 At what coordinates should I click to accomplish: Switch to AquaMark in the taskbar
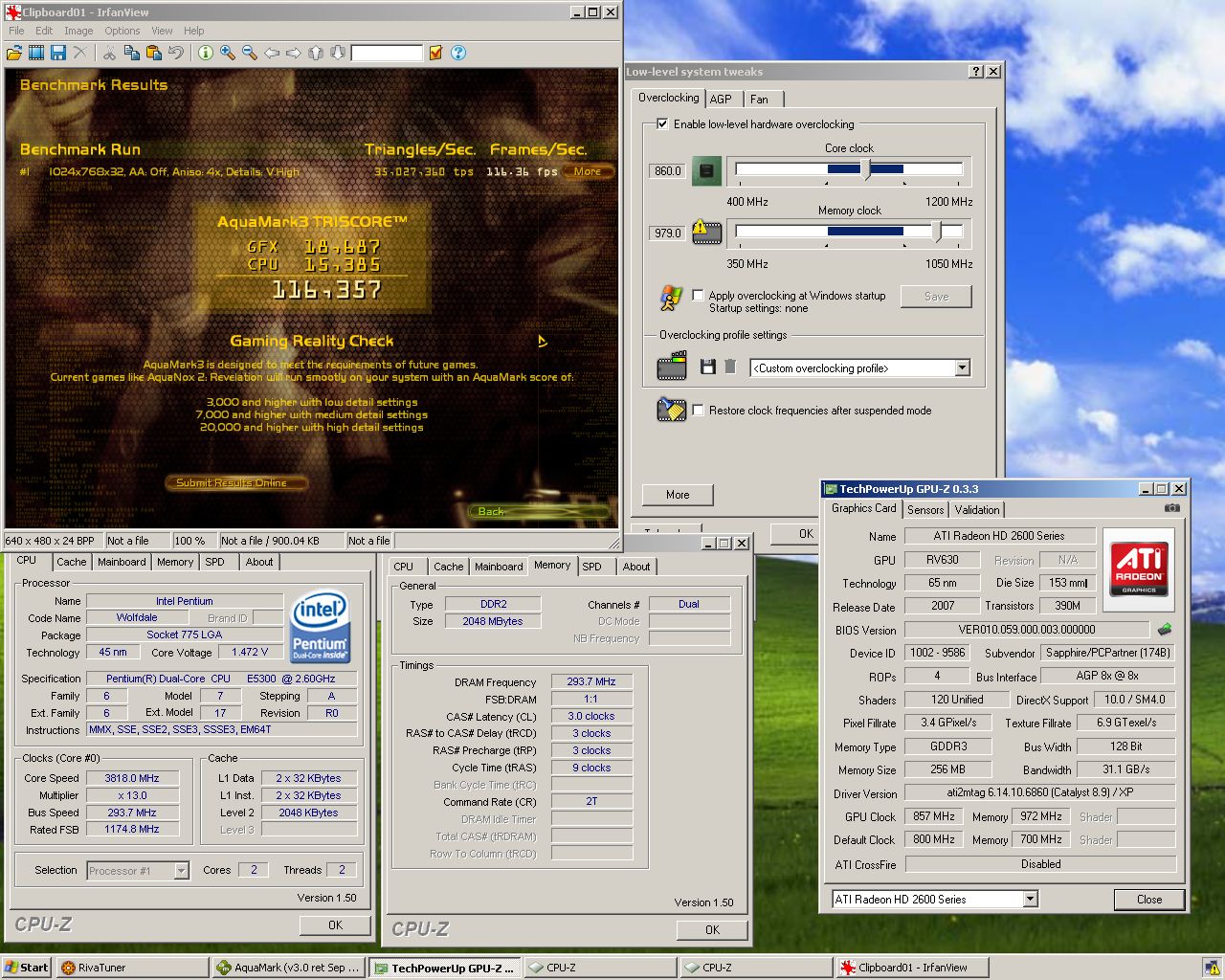click(x=288, y=968)
